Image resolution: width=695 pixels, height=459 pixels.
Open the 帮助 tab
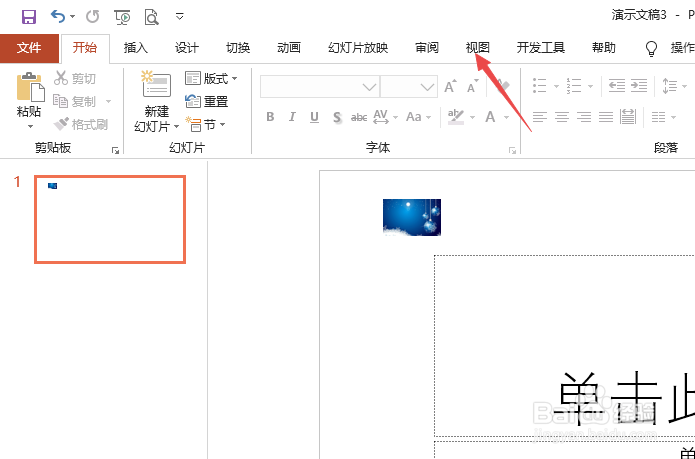pos(604,48)
